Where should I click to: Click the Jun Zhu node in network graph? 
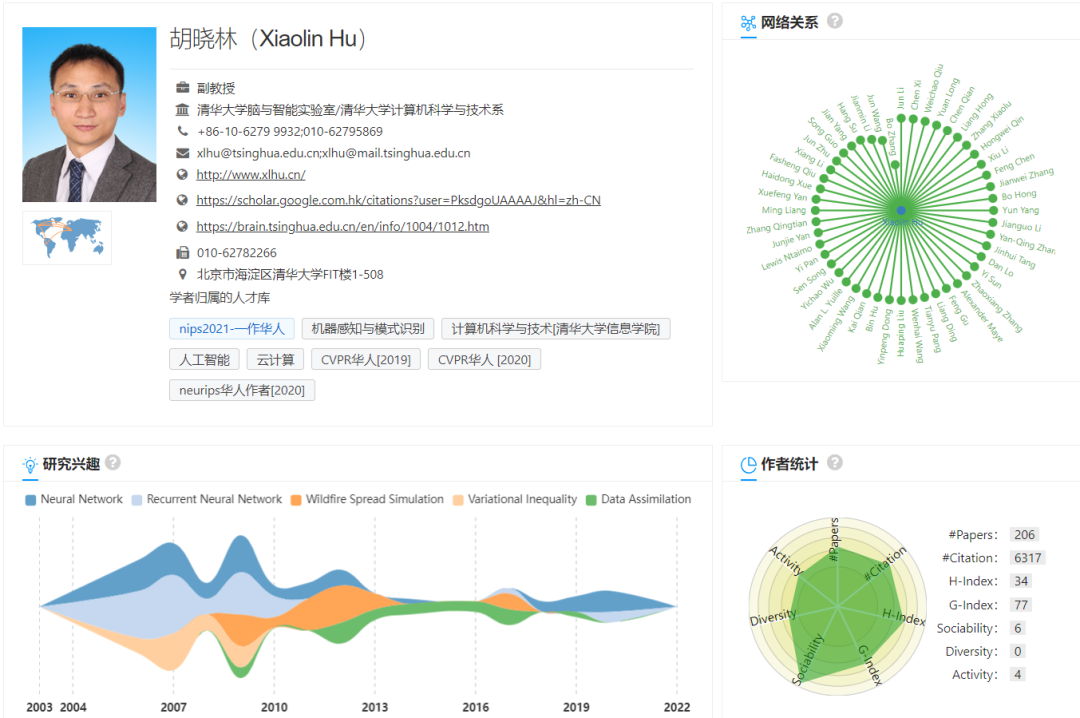[835, 160]
